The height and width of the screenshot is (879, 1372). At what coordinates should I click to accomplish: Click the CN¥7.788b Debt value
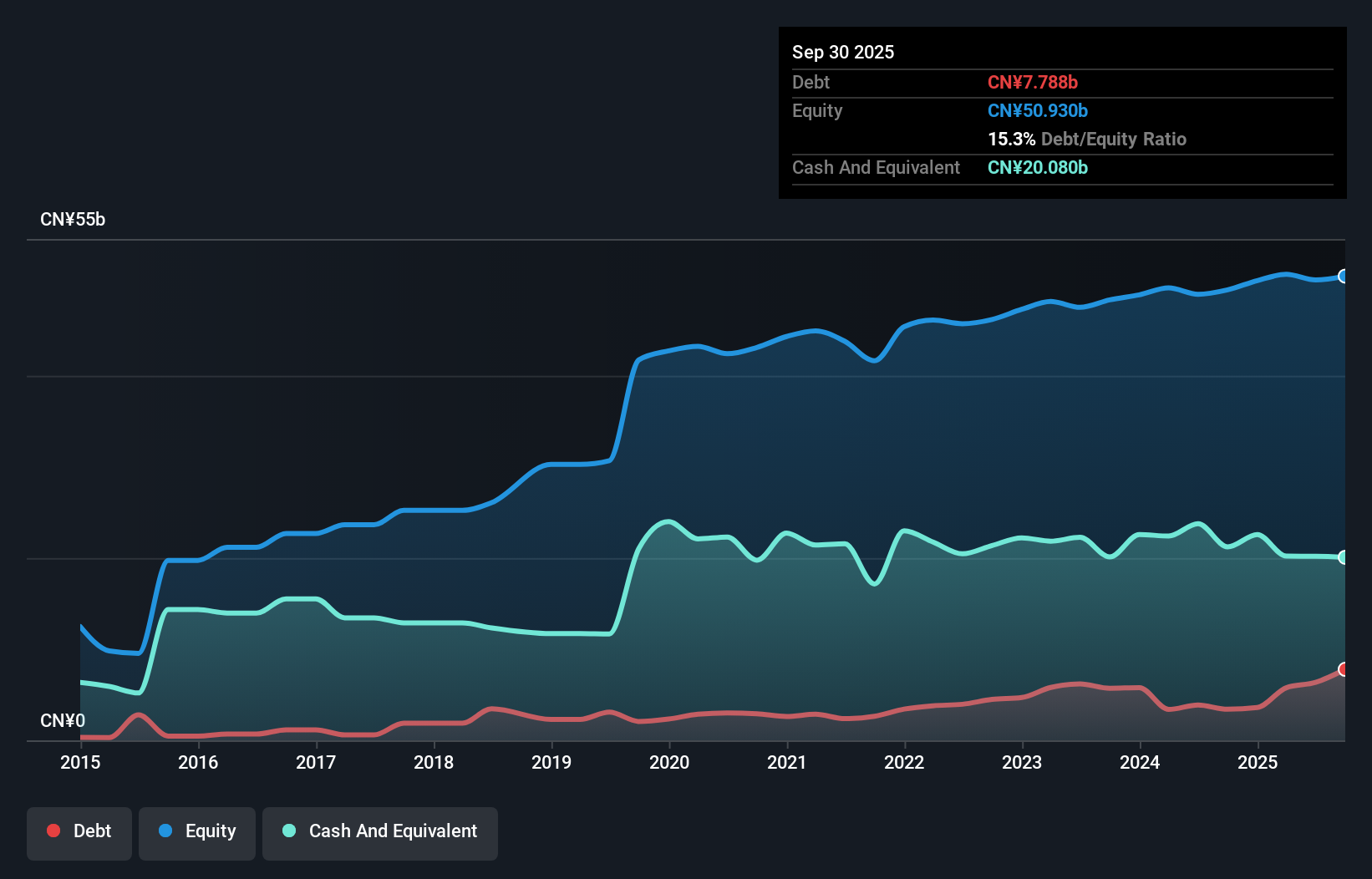[x=1034, y=82]
